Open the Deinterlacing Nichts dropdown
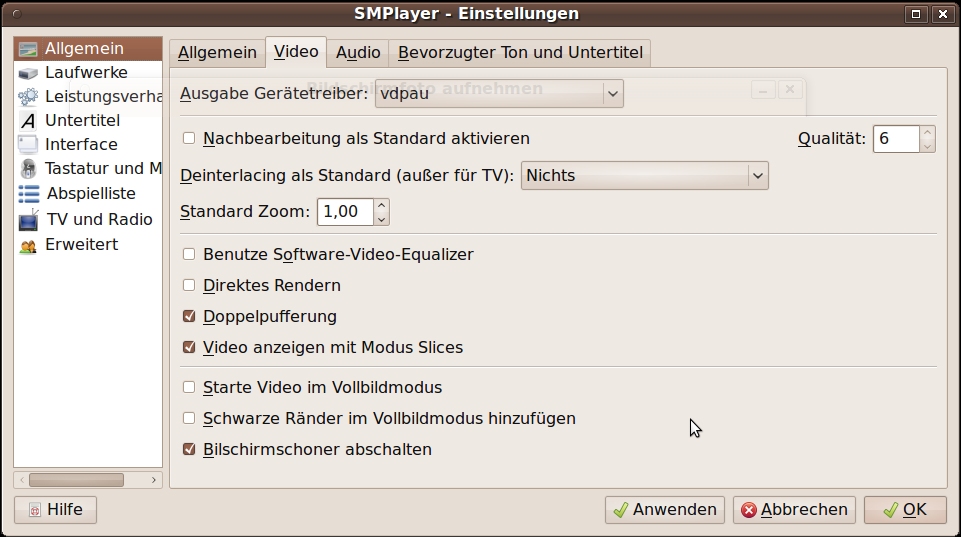 645,176
